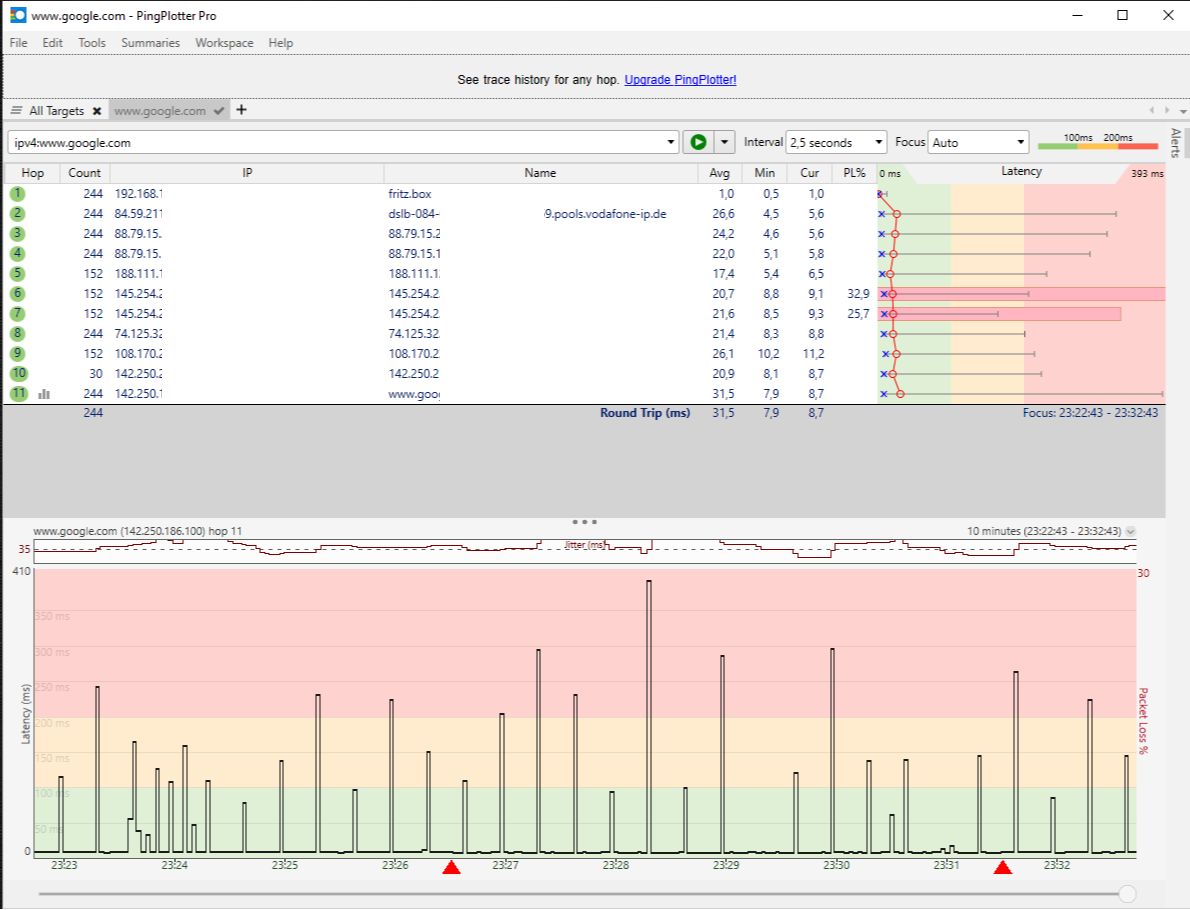1190x910 pixels.
Task: Follow the Upgrade PingPlotter! link
Action: pos(680,80)
